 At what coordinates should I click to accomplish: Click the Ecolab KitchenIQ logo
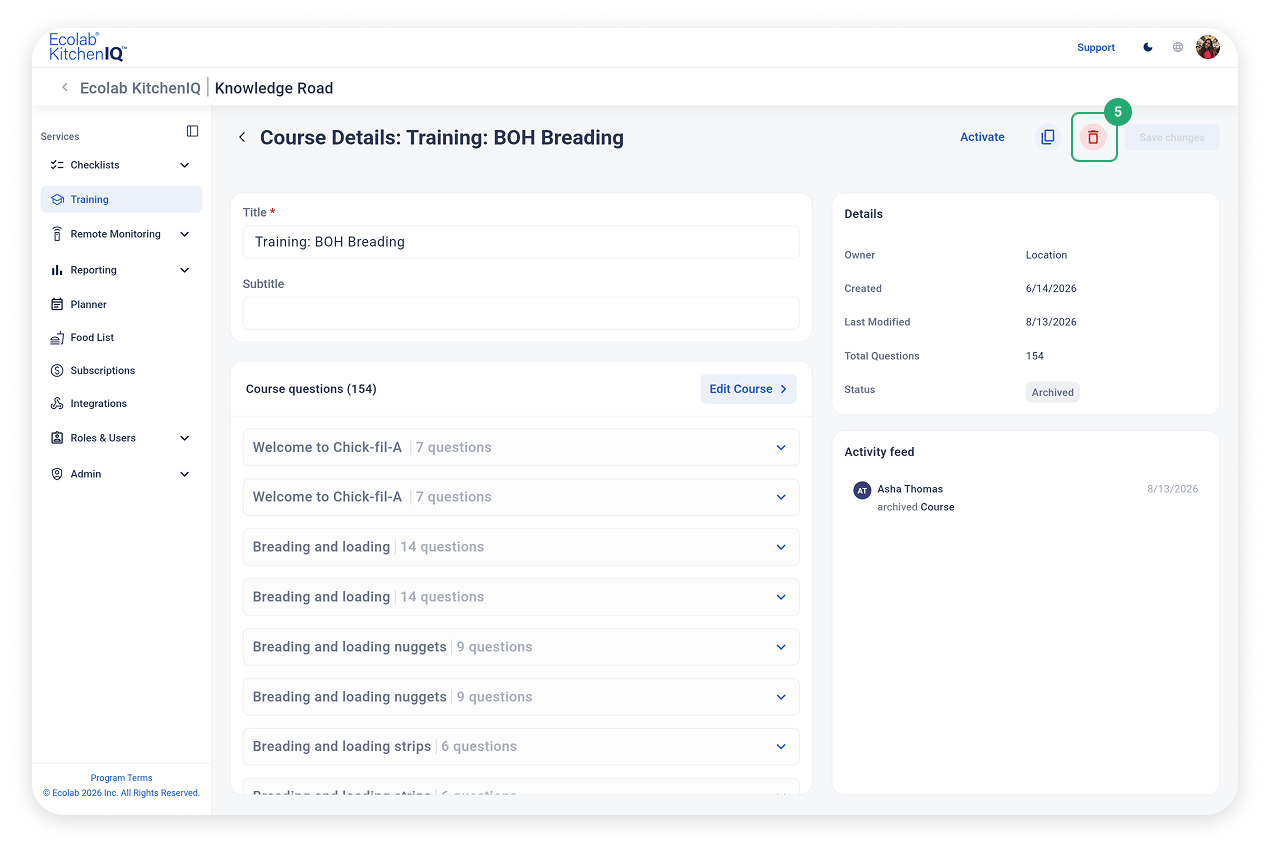88,47
